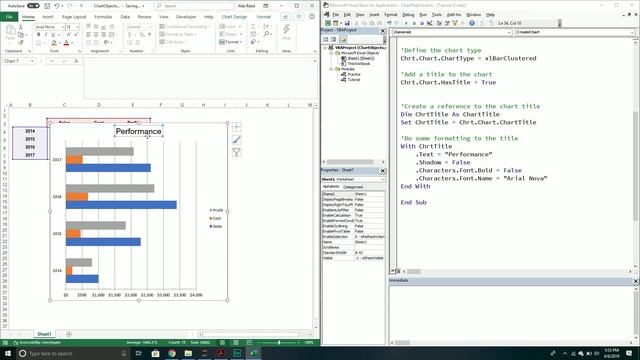Collapse Microsoft Excel Objects folder

pos(331,53)
